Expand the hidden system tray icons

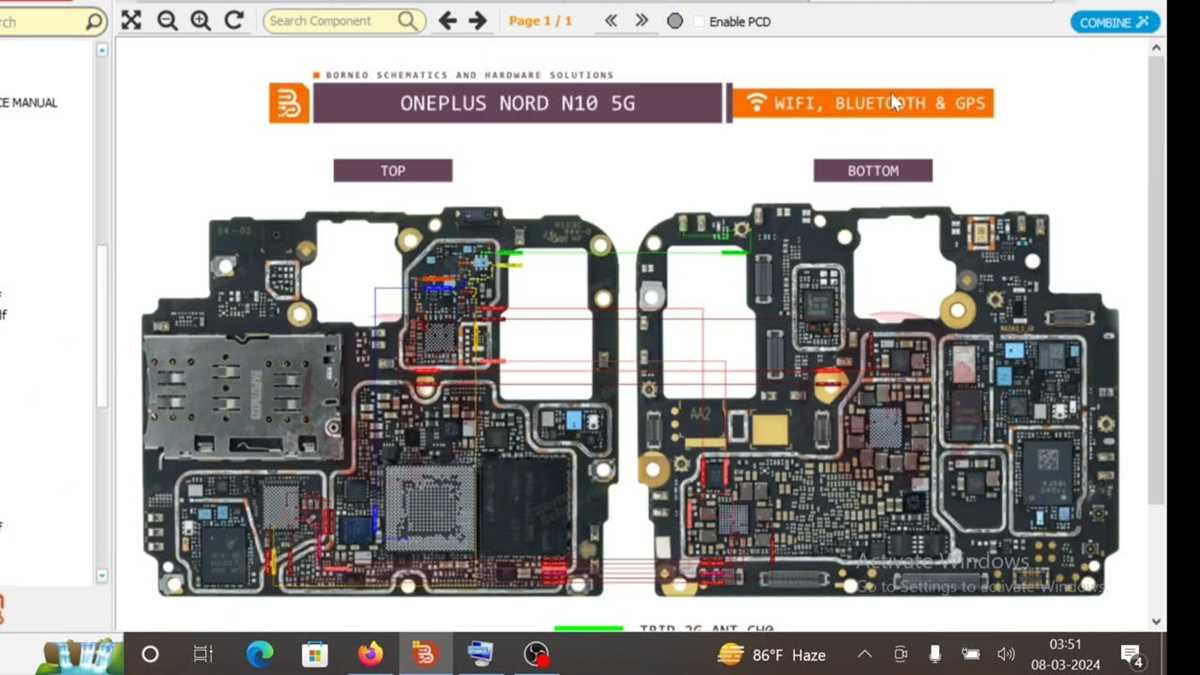tap(865, 655)
